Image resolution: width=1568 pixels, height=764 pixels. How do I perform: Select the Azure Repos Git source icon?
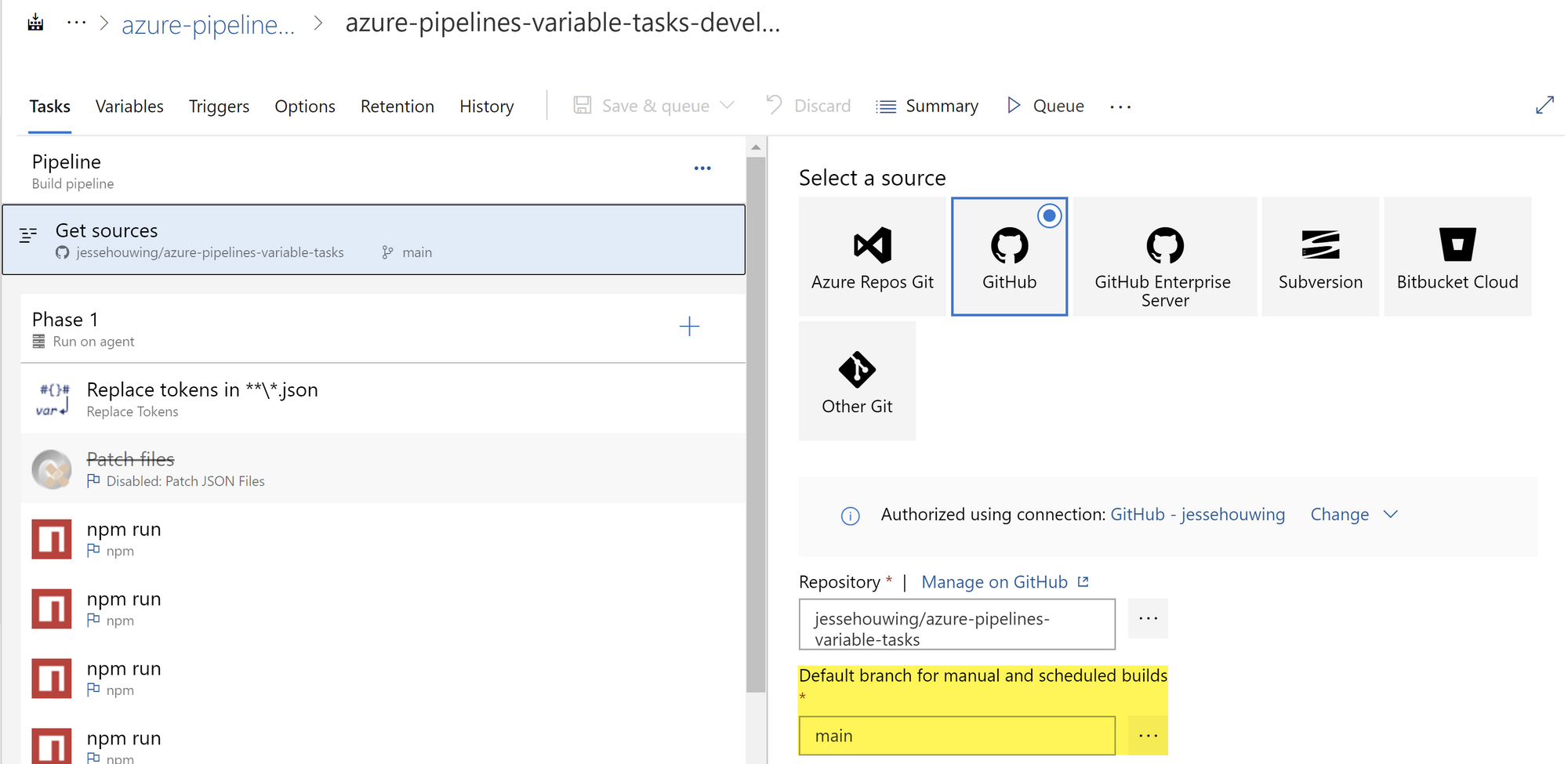pos(872,245)
